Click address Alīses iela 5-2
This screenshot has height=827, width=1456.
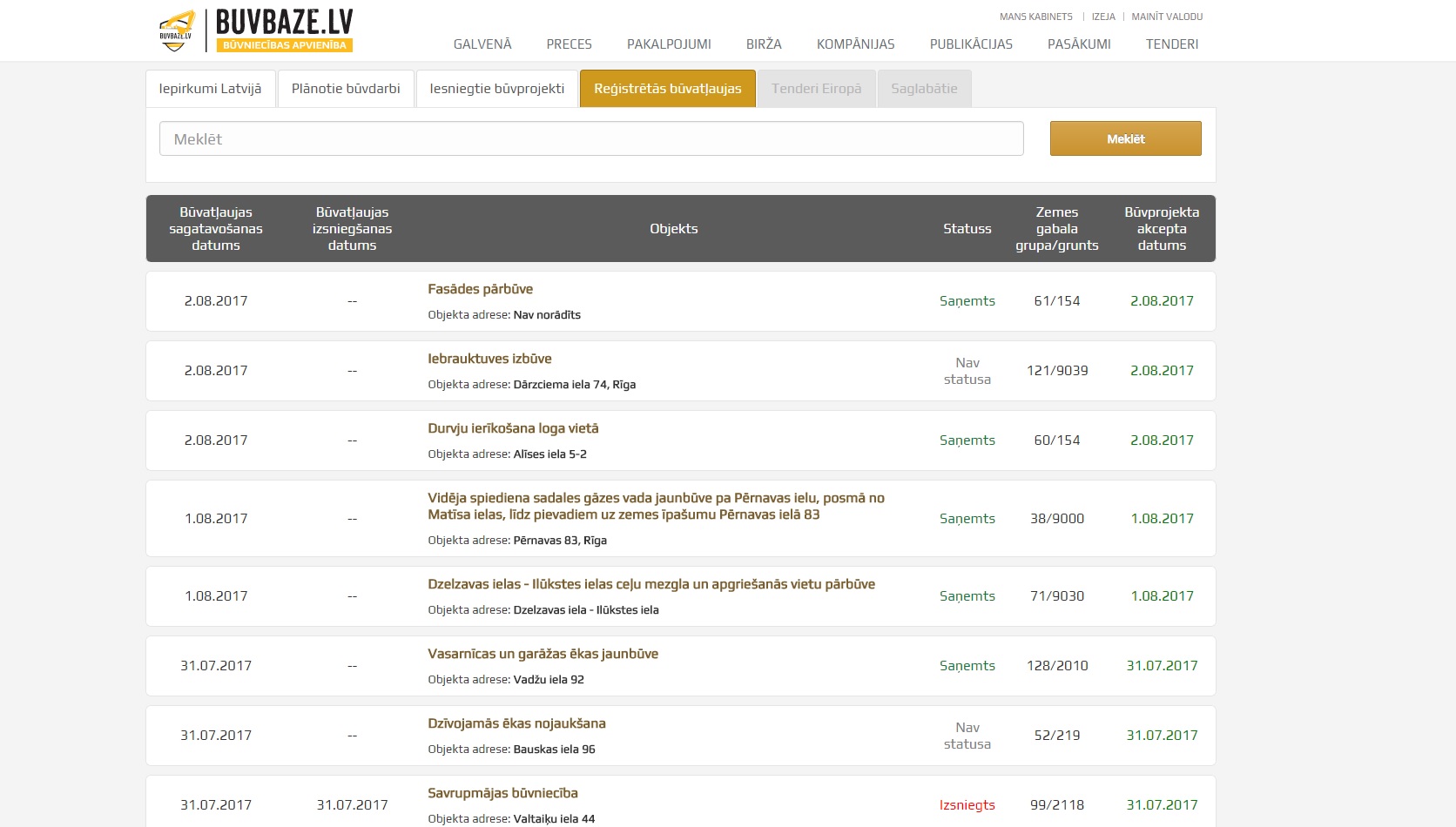pyautogui.click(x=550, y=454)
